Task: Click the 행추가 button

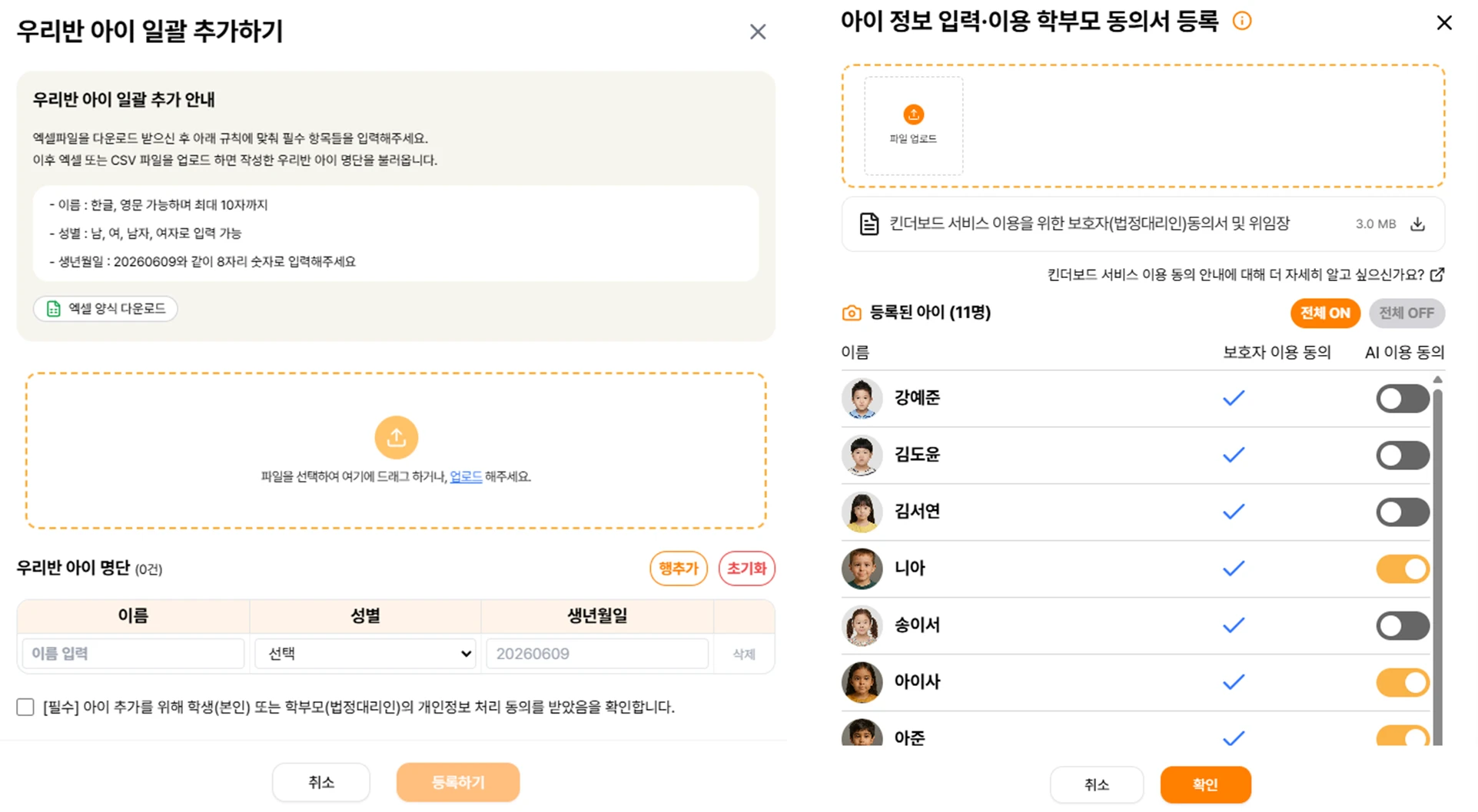Action: (678, 568)
